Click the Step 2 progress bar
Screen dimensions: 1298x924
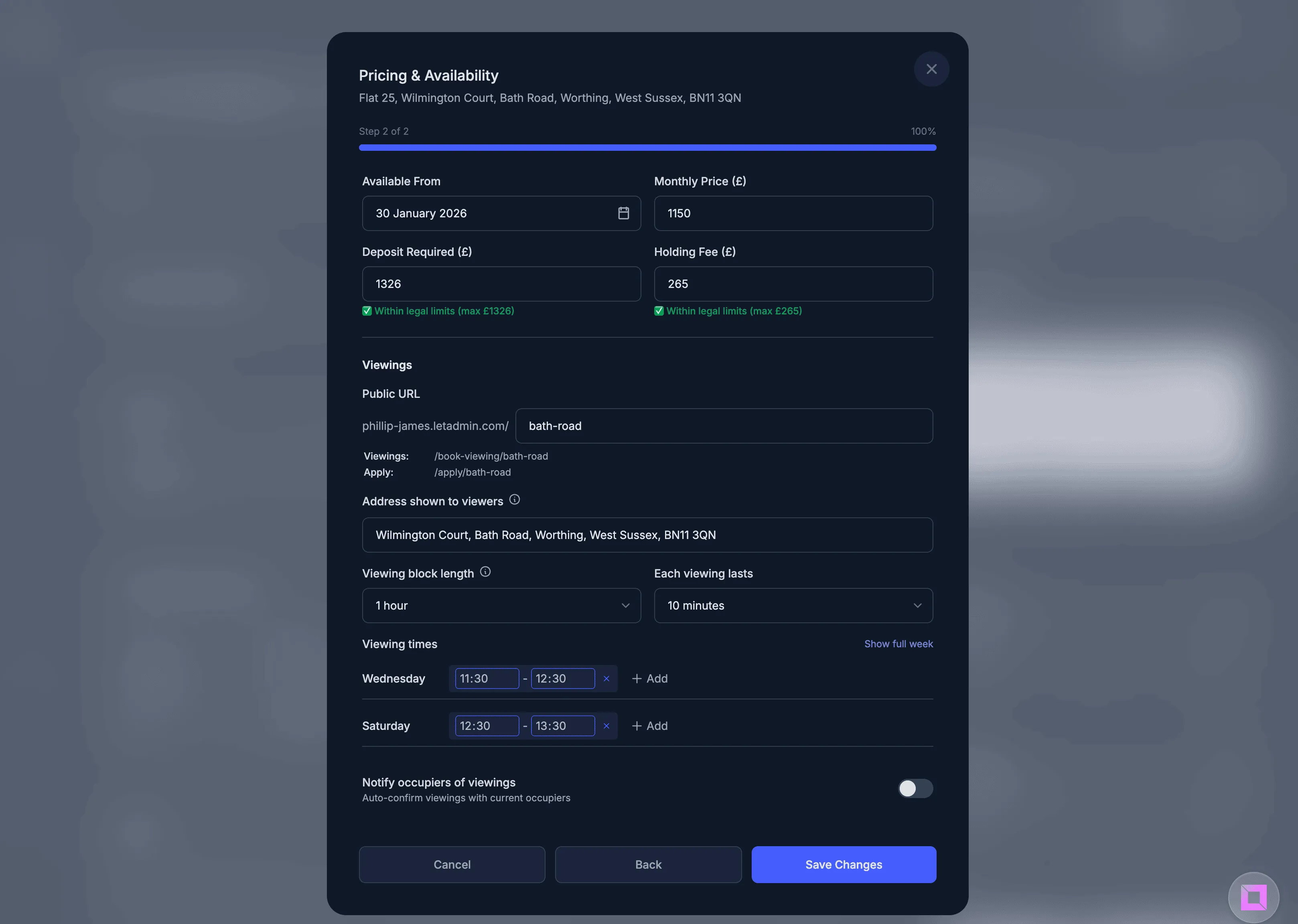tap(647, 147)
